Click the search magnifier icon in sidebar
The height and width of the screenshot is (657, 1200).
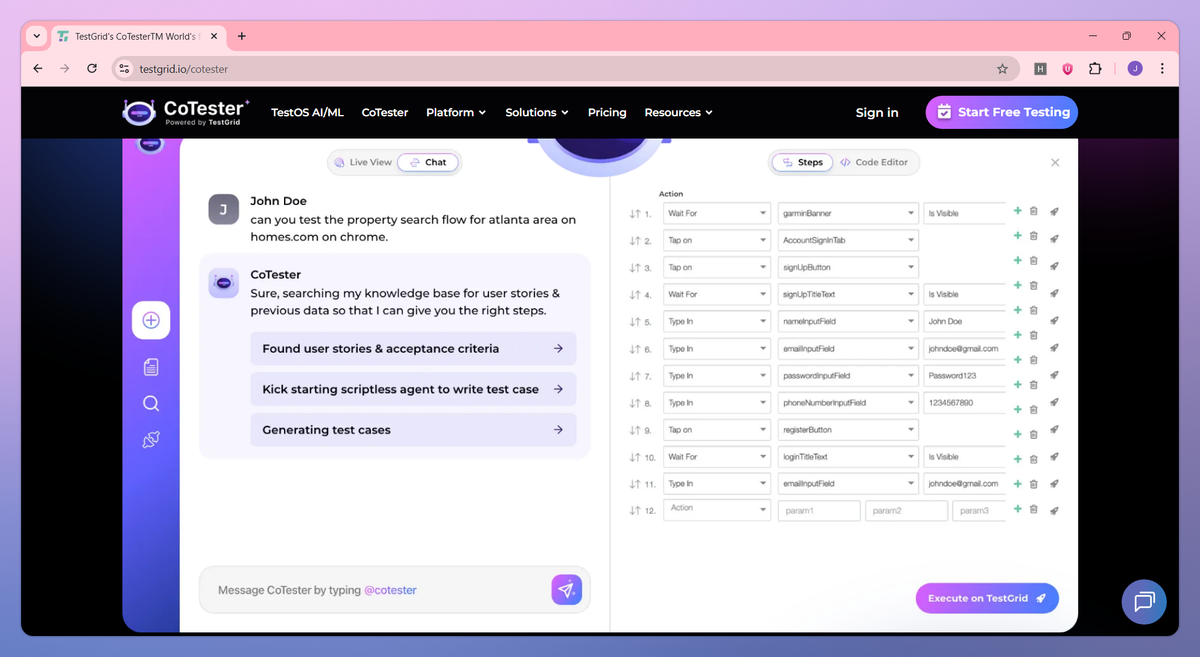[151, 403]
